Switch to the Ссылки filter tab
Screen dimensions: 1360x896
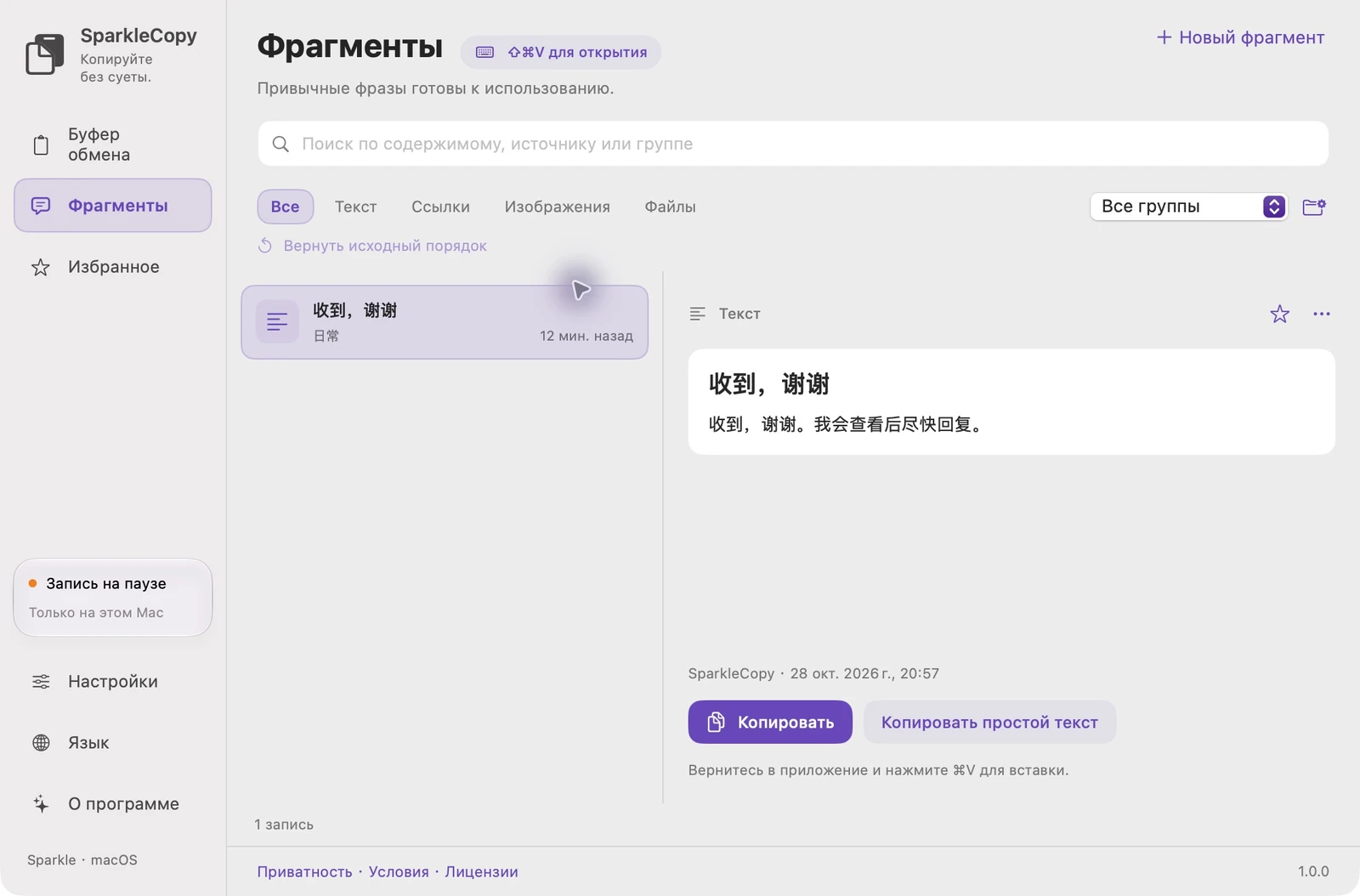tap(440, 207)
